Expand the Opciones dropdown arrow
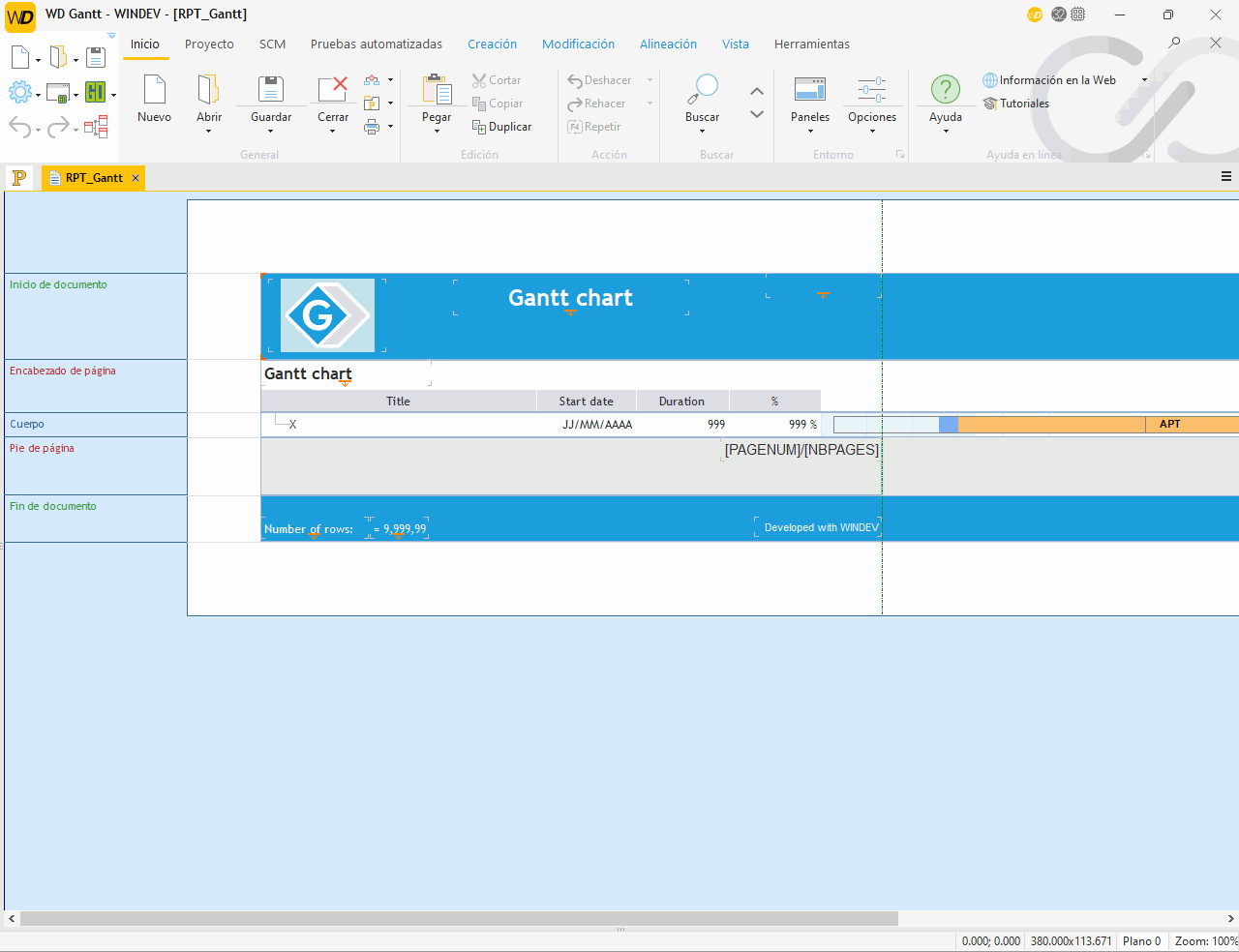1239x952 pixels. click(x=872, y=132)
